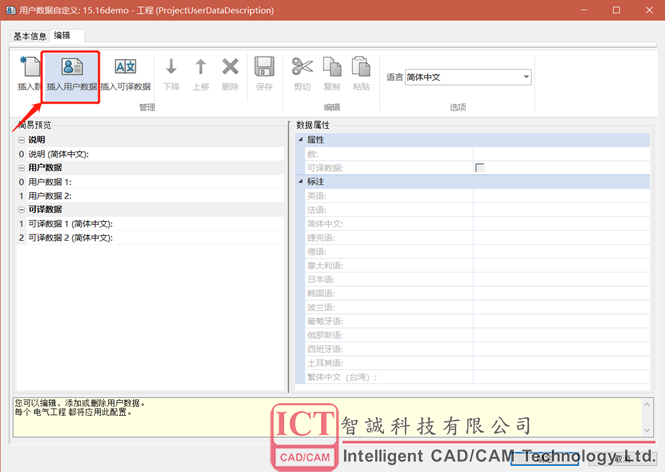
Task: Select the 编辑 tab
Action: pyautogui.click(x=62, y=36)
